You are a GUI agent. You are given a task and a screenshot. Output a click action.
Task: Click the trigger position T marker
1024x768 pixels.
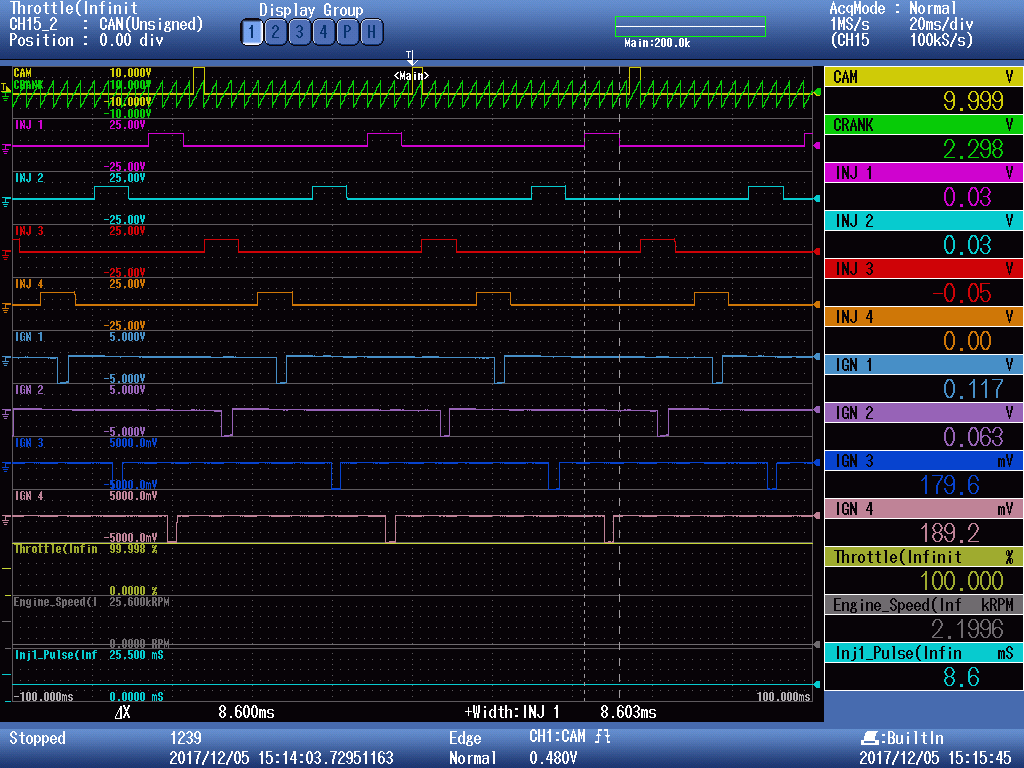pyautogui.click(x=410, y=57)
